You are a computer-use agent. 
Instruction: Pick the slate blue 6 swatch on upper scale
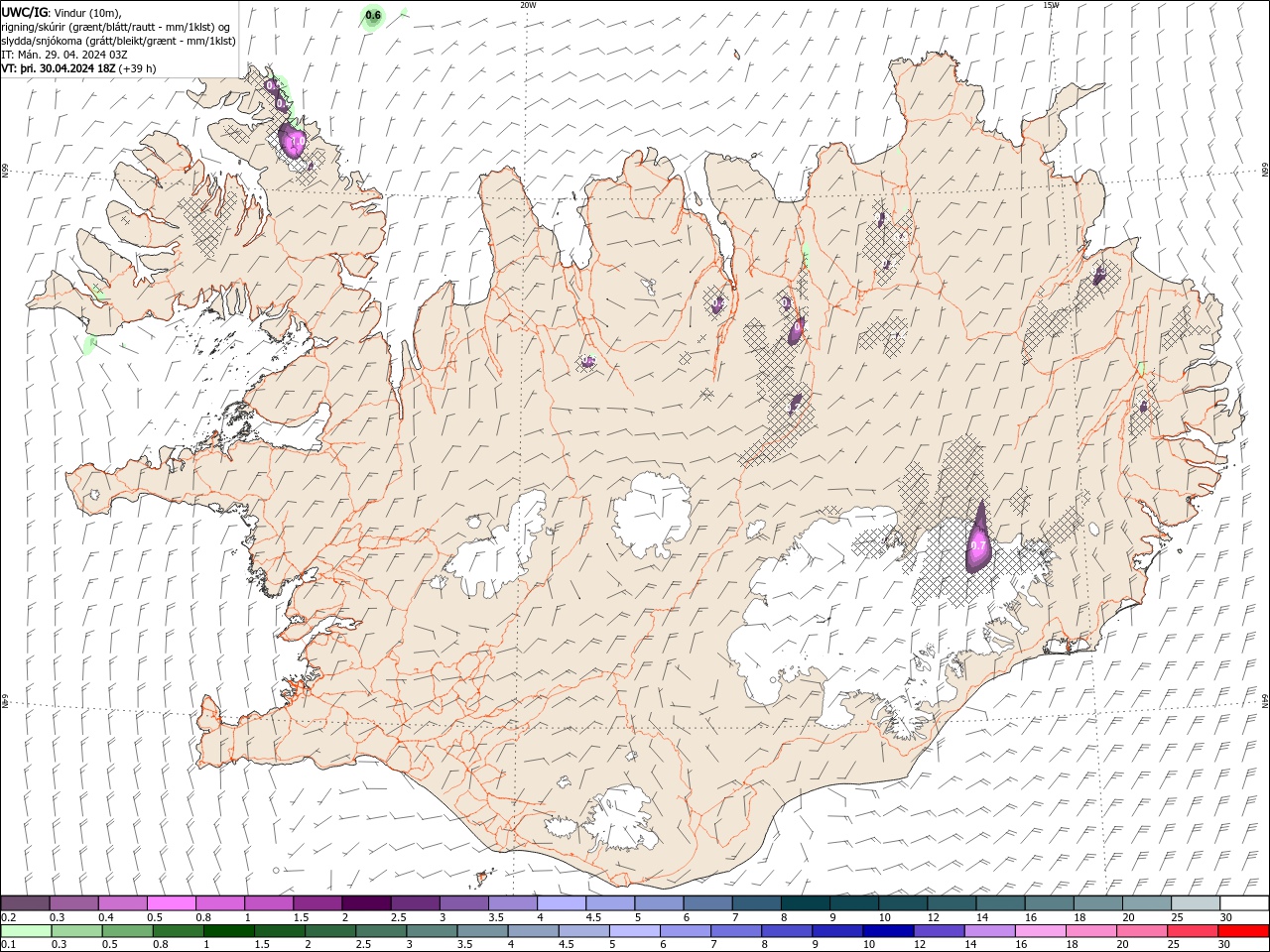pos(707,903)
